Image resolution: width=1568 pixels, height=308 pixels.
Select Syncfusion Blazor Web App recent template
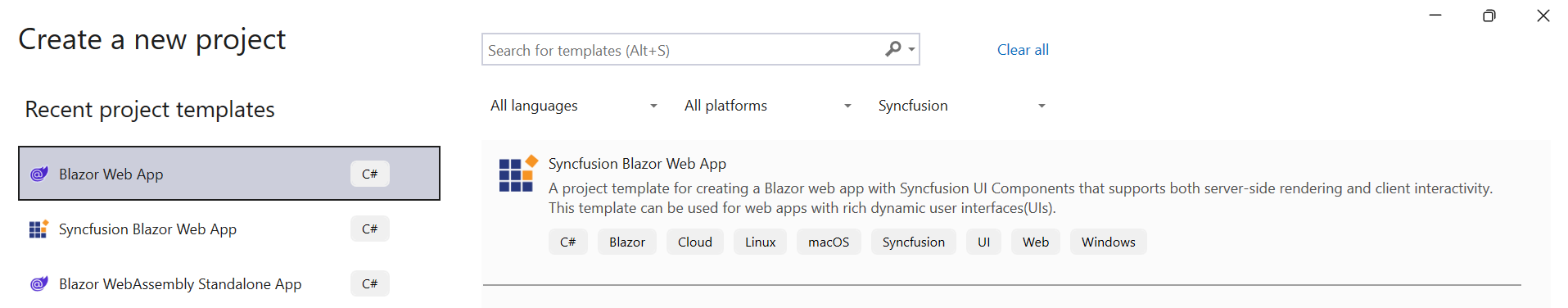229,229
